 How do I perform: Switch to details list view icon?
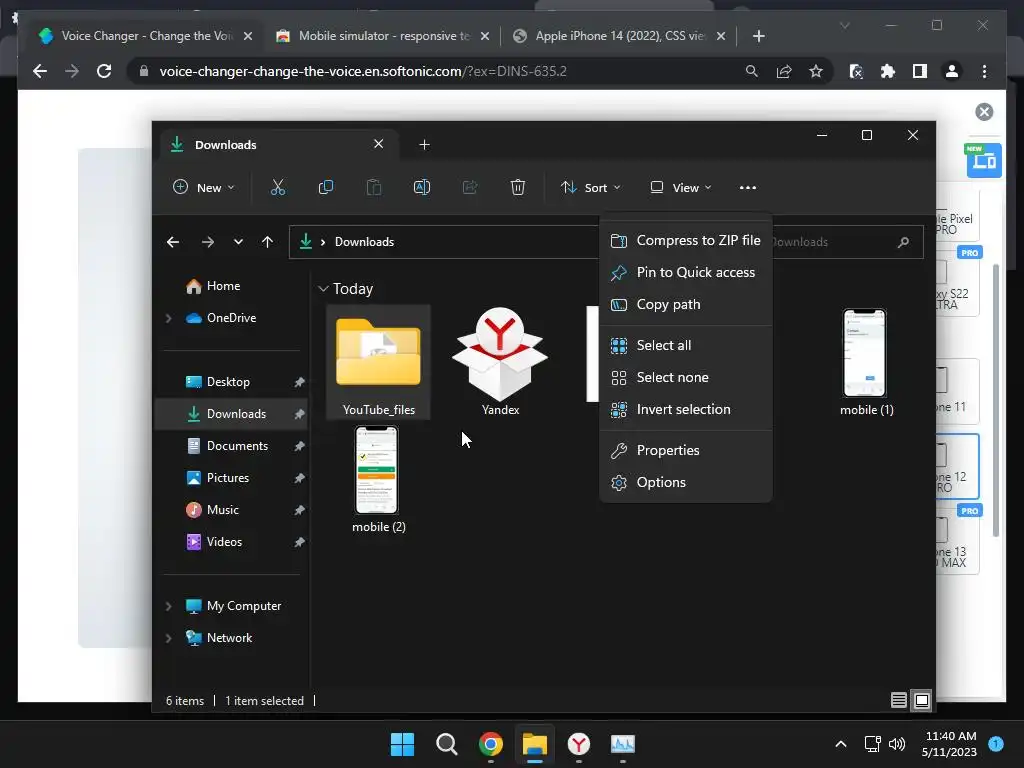[899, 700]
